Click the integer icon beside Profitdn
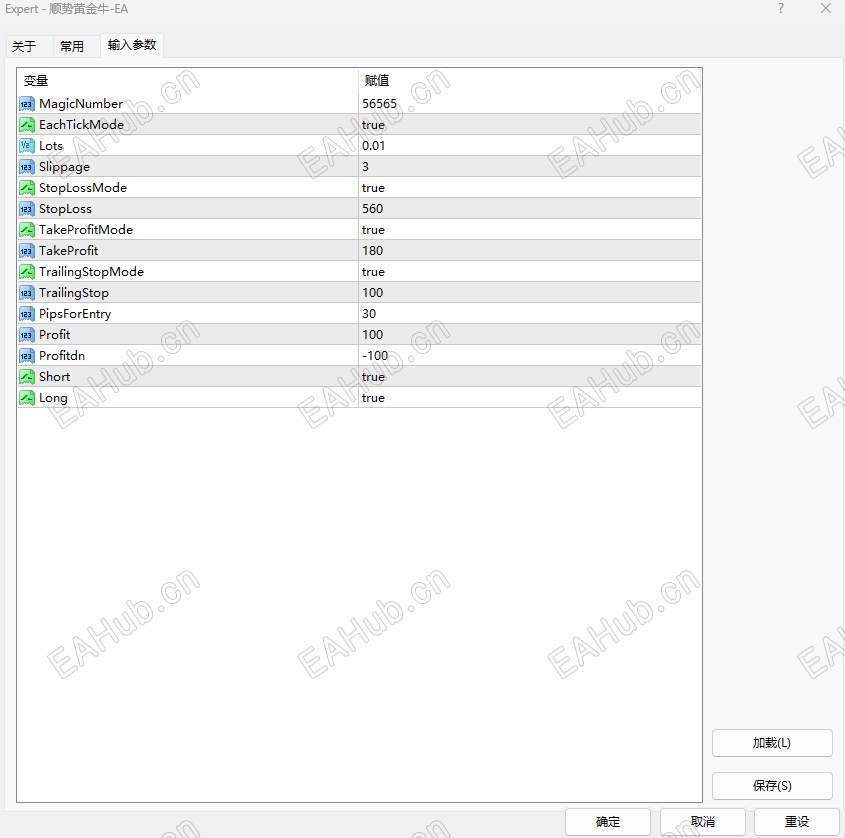Viewport: 845px width, 838px height. point(27,356)
